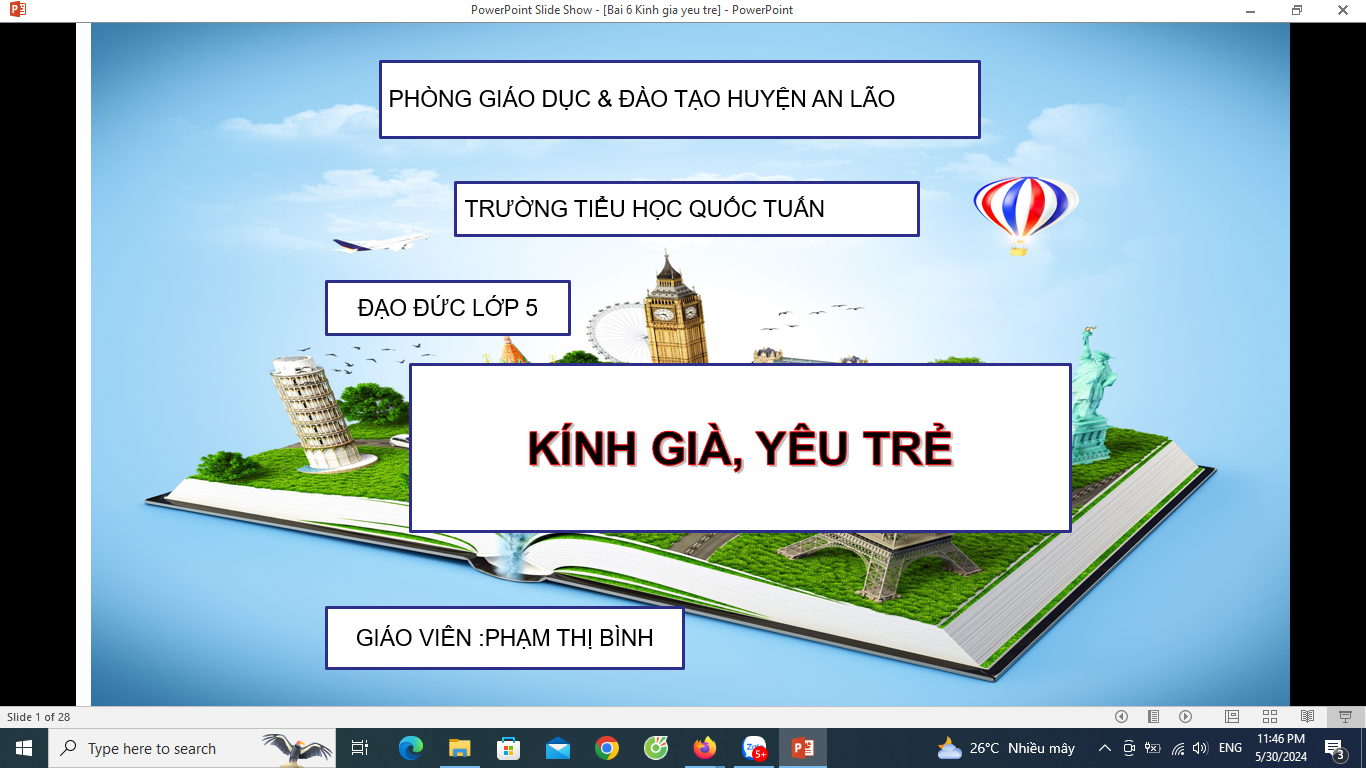Open the Windows Start menu
Image resolution: width=1366 pixels, height=768 pixels.
coord(23,748)
